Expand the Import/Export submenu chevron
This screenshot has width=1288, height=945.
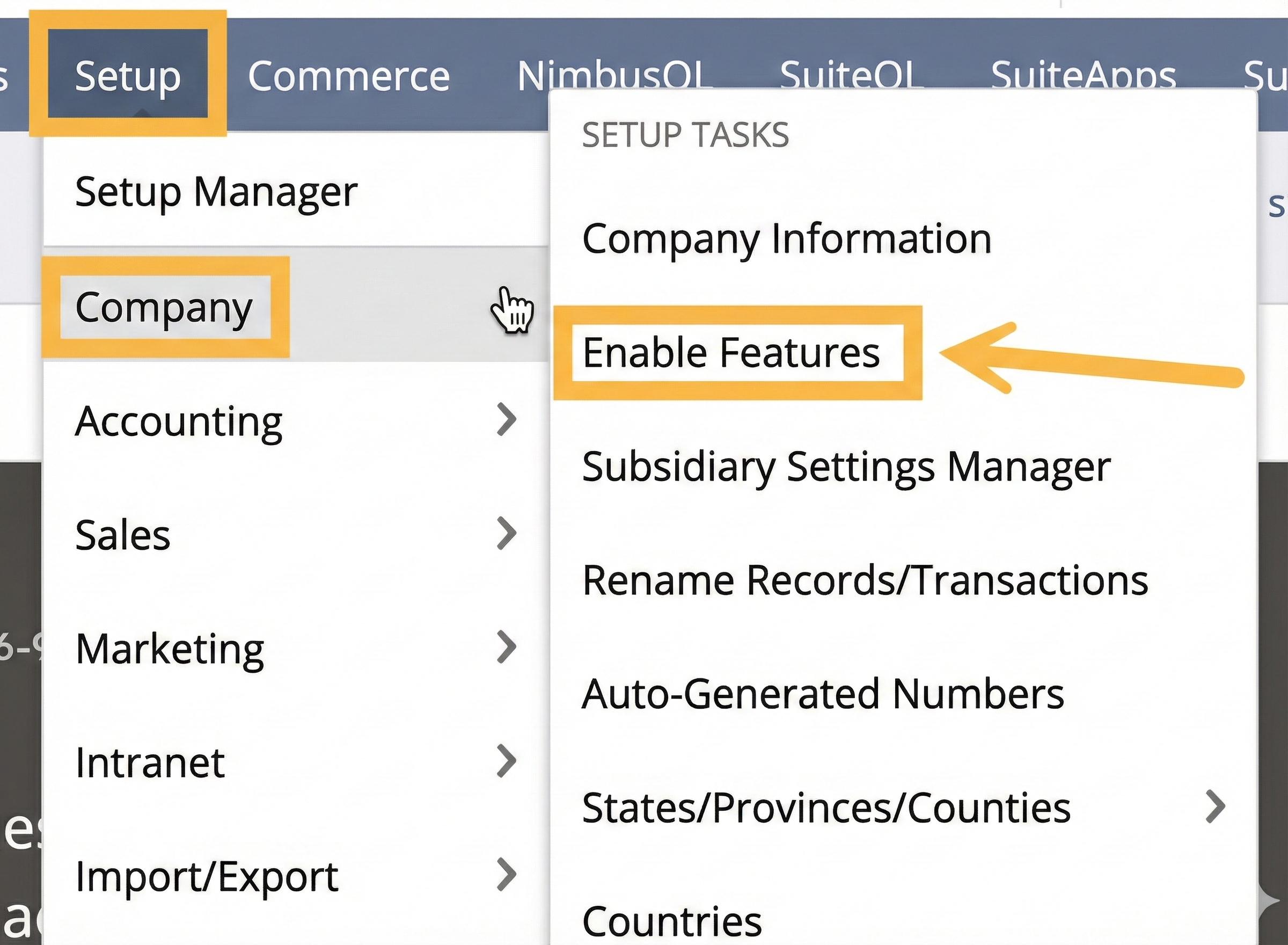507,874
